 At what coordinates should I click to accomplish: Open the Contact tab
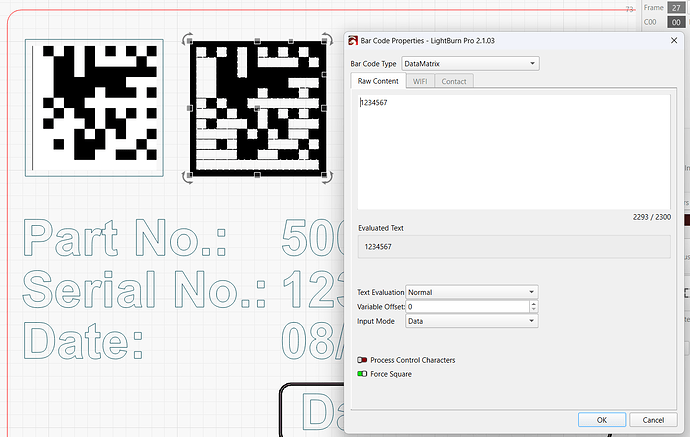tap(454, 81)
